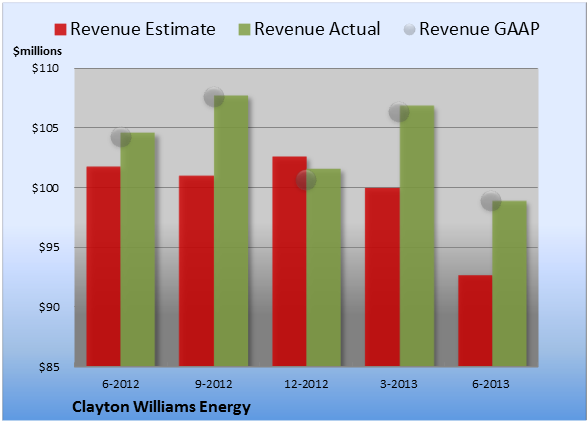This screenshot has width=588, height=422.
Task: Click the gray Revenue GAAP legend marker
Action: (410, 29)
